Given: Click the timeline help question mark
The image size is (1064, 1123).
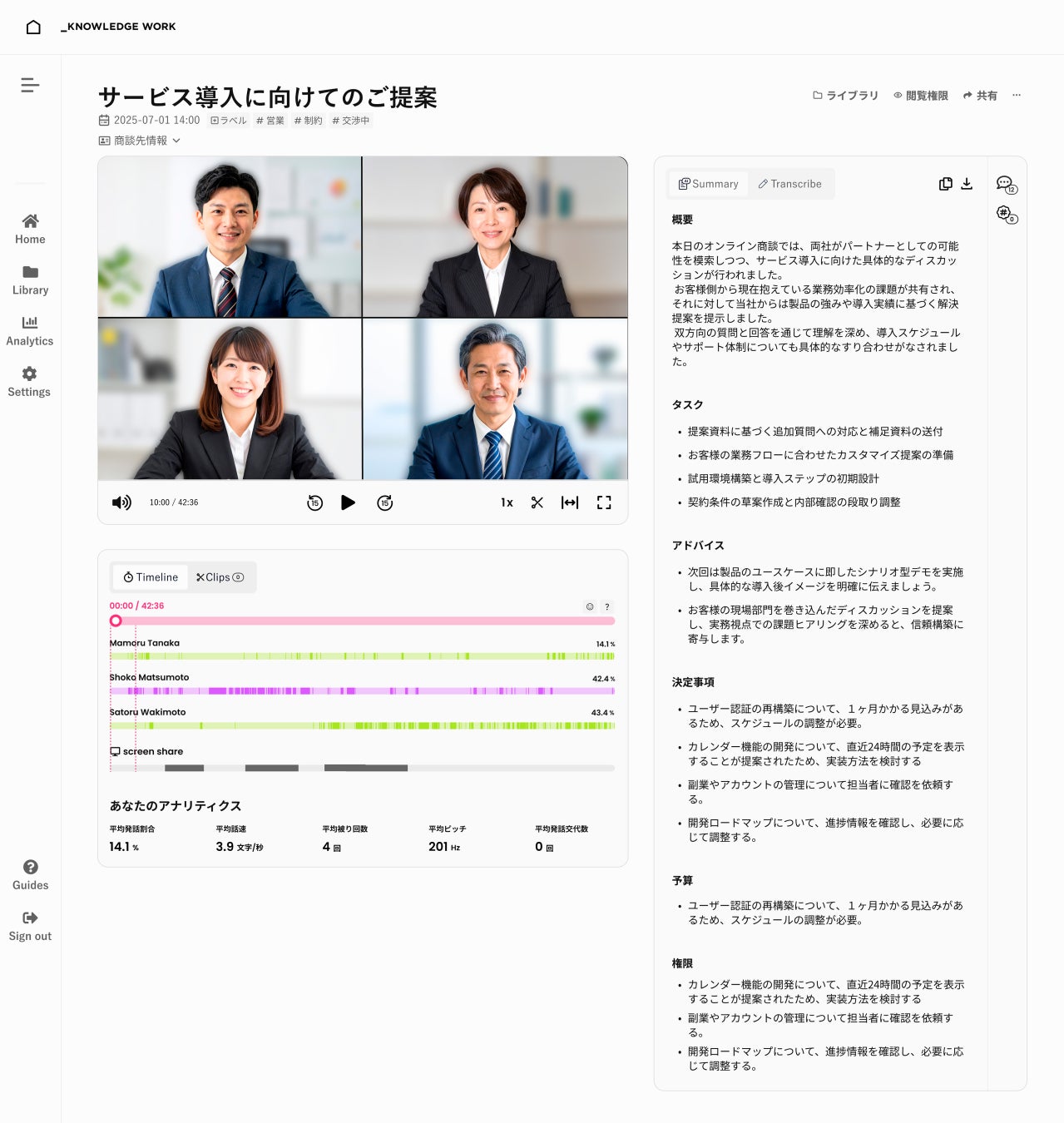Looking at the screenshot, I should (x=607, y=606).
